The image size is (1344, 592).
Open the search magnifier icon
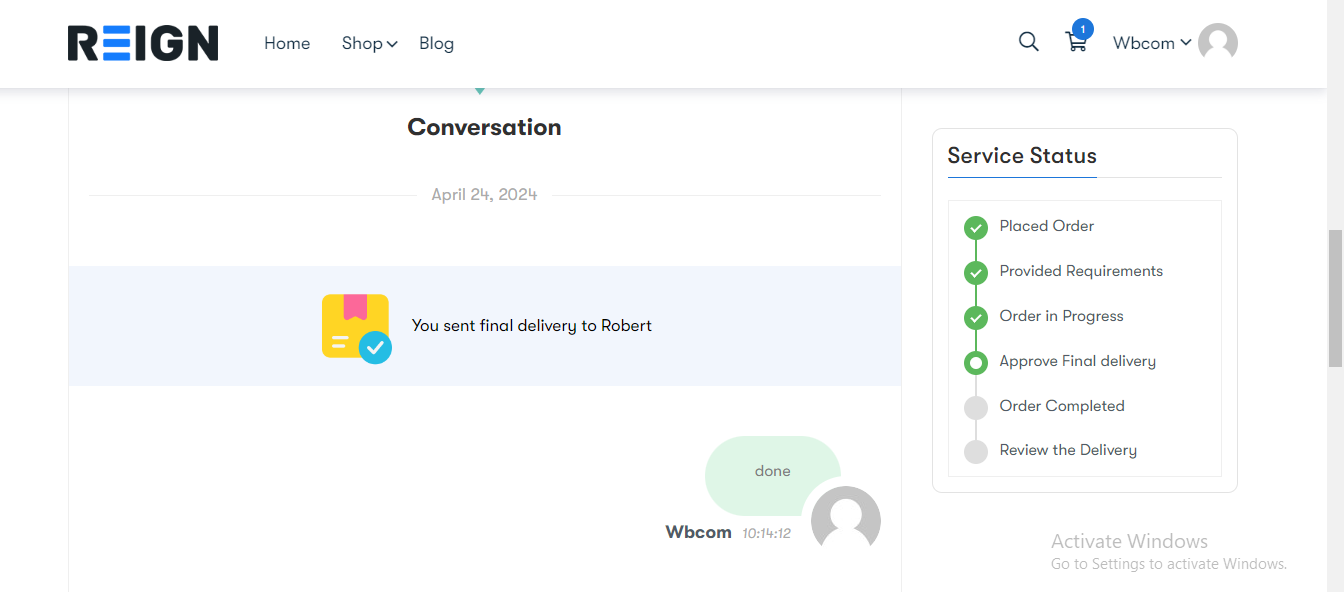coord(1028,42)
